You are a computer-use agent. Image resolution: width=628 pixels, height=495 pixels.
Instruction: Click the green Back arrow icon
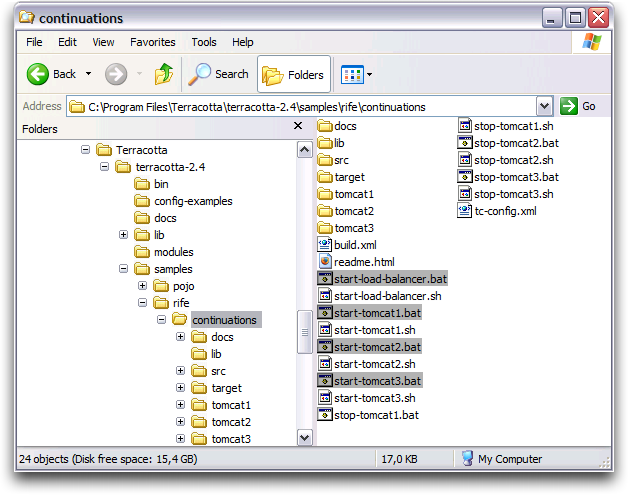click(x=38, y=74)
